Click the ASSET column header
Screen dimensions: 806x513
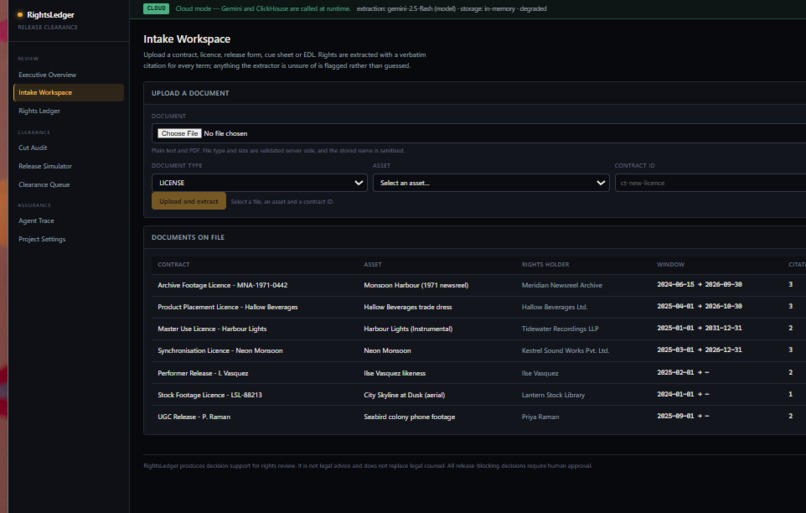tap(373, 264)
